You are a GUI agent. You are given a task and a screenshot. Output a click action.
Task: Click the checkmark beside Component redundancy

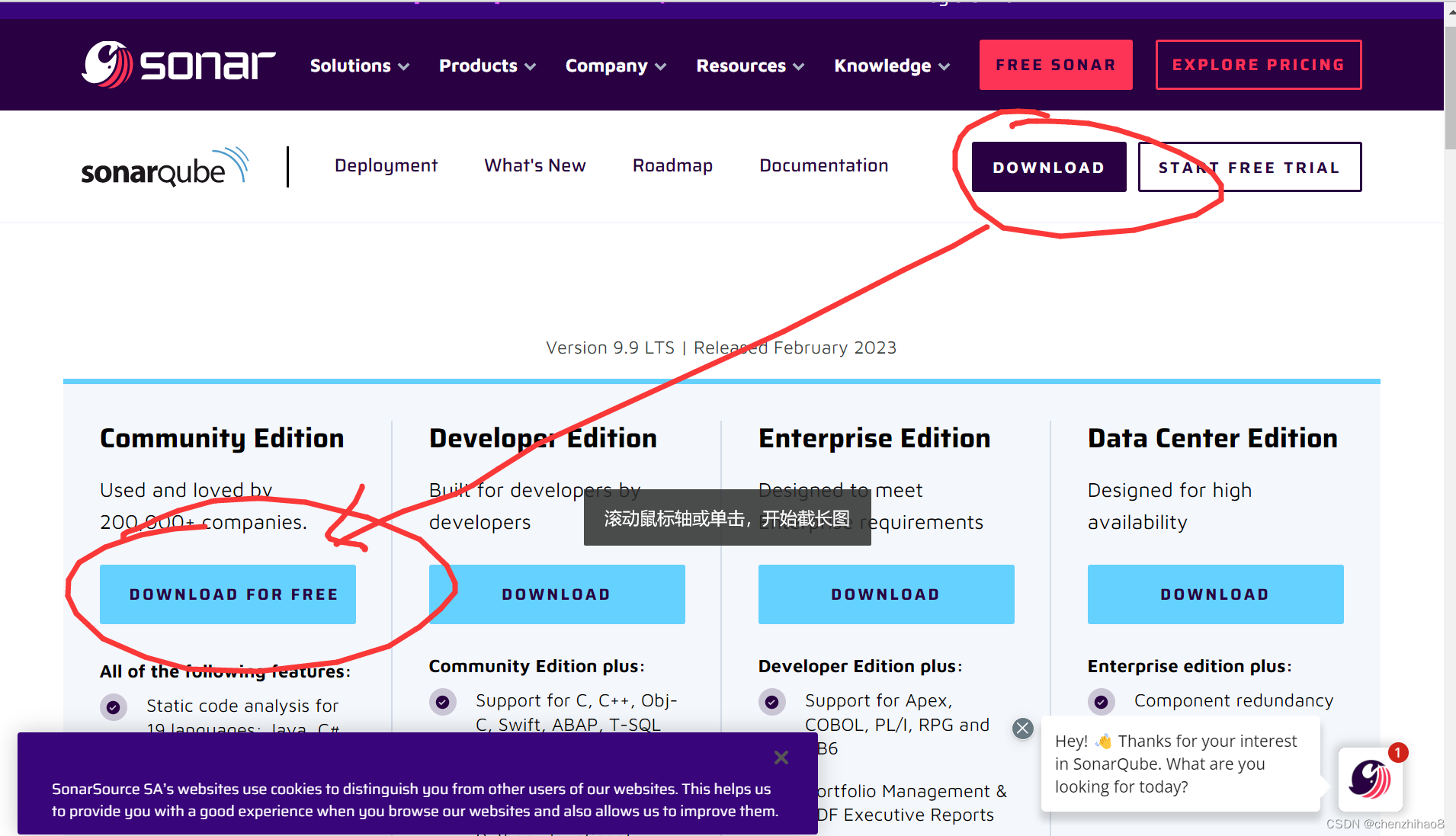(1102, 701)
